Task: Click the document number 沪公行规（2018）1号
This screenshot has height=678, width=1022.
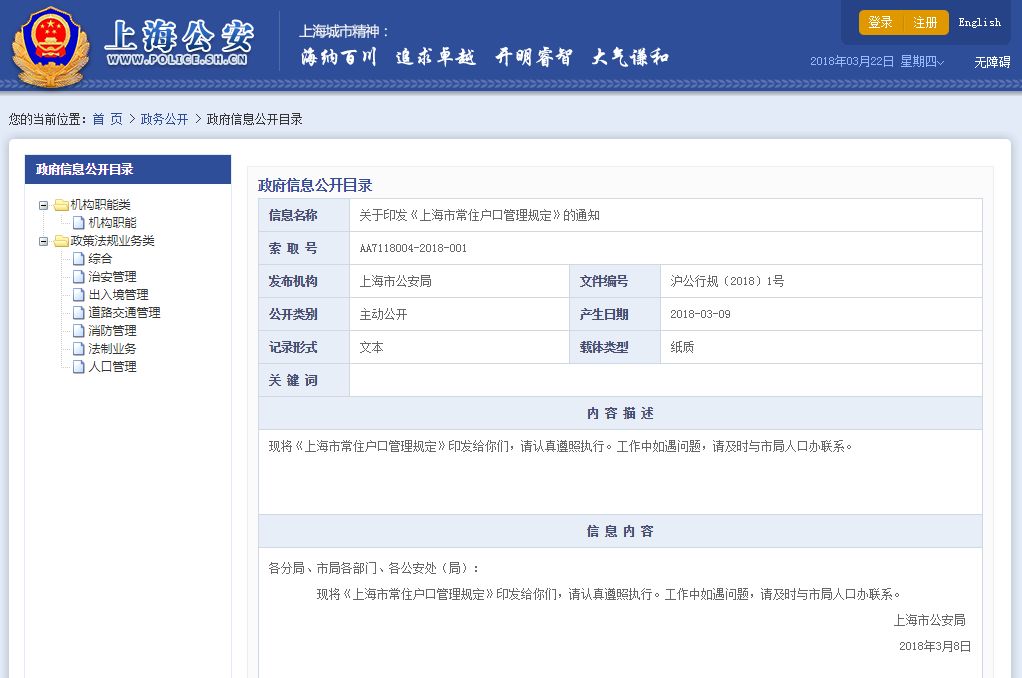Action: (727, 281)
